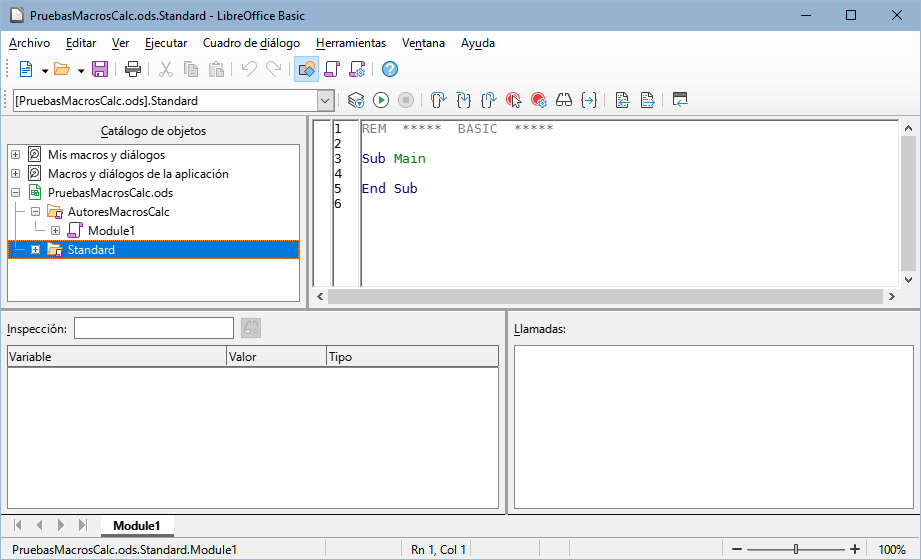The height and width of the screenshot is (560, 921).
Task: Open LibreOffice Help question mark icon
Action: tap(390, 69)
